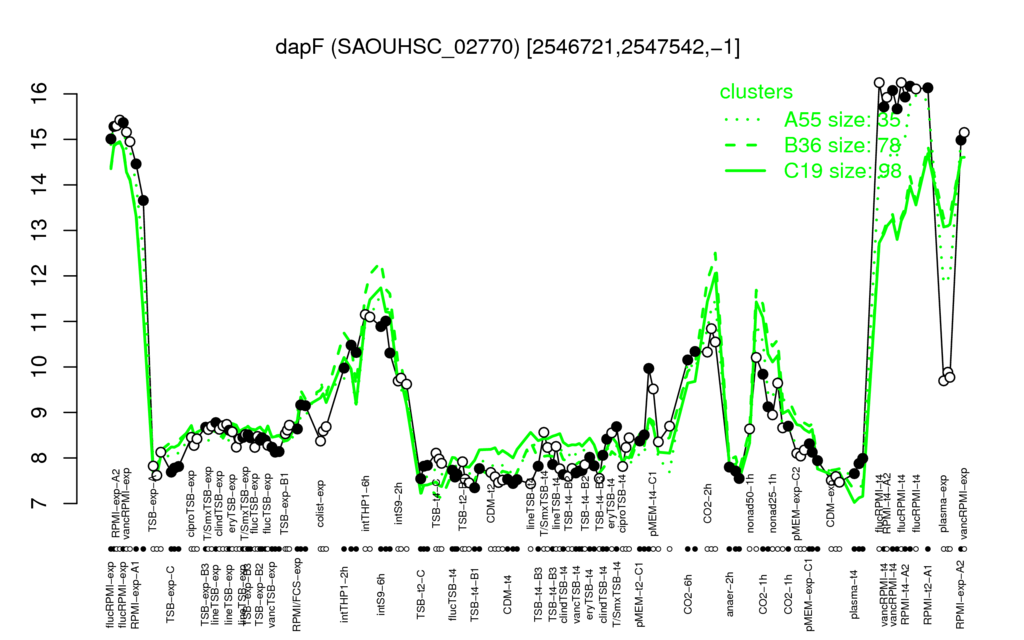Select the 'pMEM-t4-C1' x-axis label
Viewport: 1024px width, 640px height.
point(653,504)
